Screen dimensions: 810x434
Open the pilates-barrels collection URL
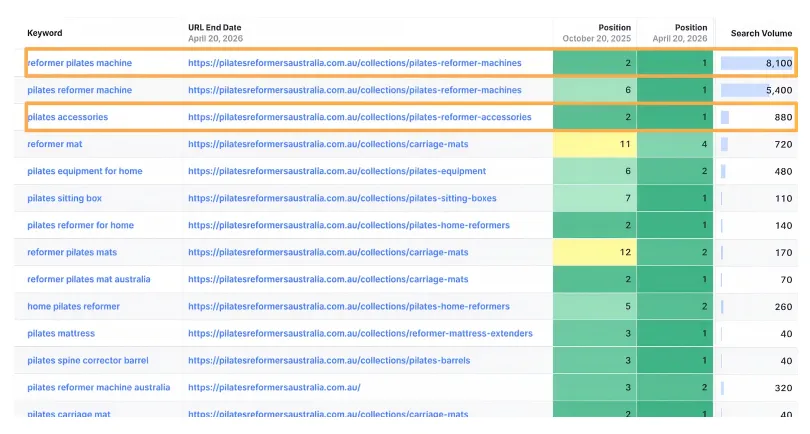[x=329, y=360]
